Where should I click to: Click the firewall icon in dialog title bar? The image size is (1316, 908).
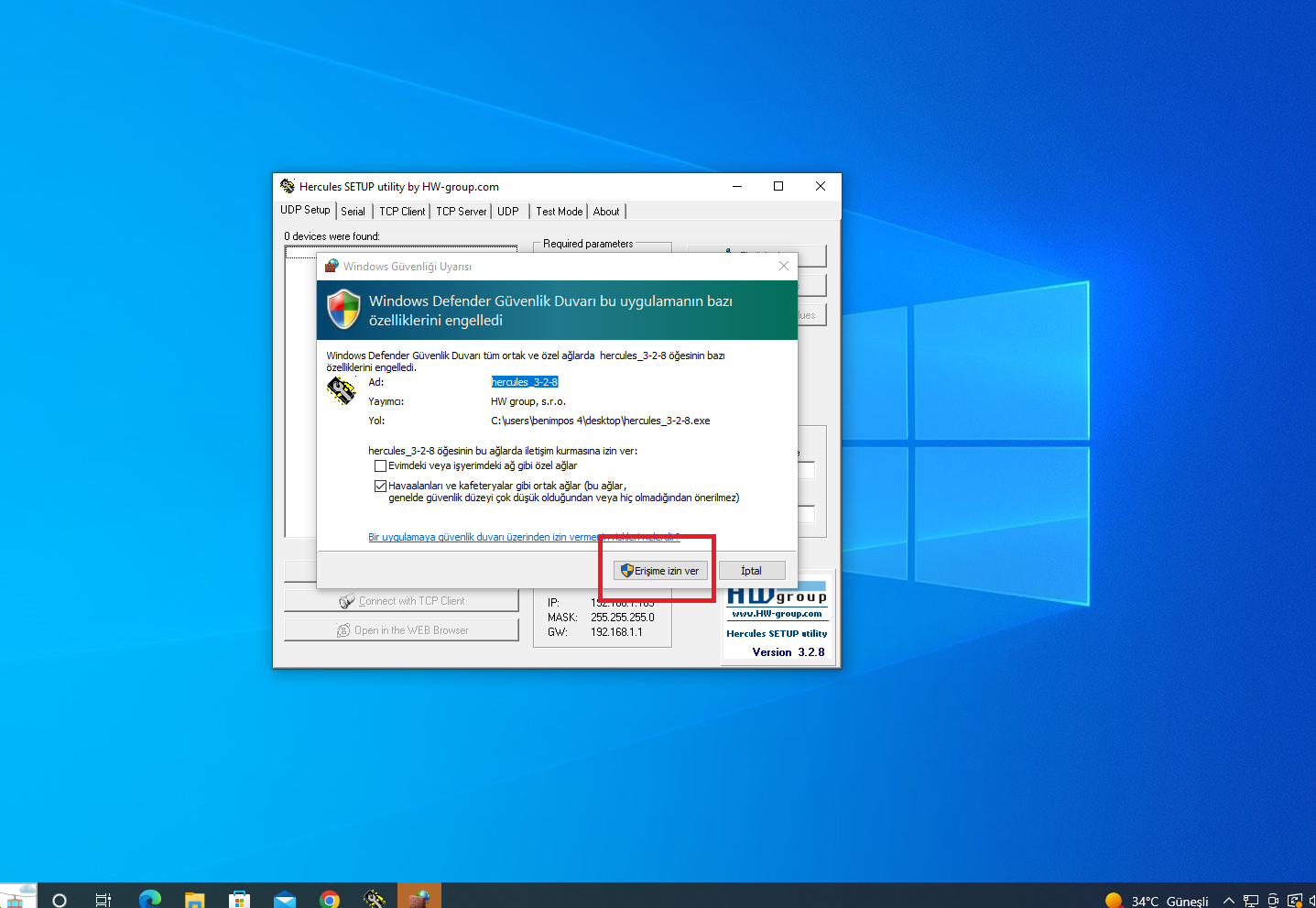pyautogui.click(x=332, y=266)
